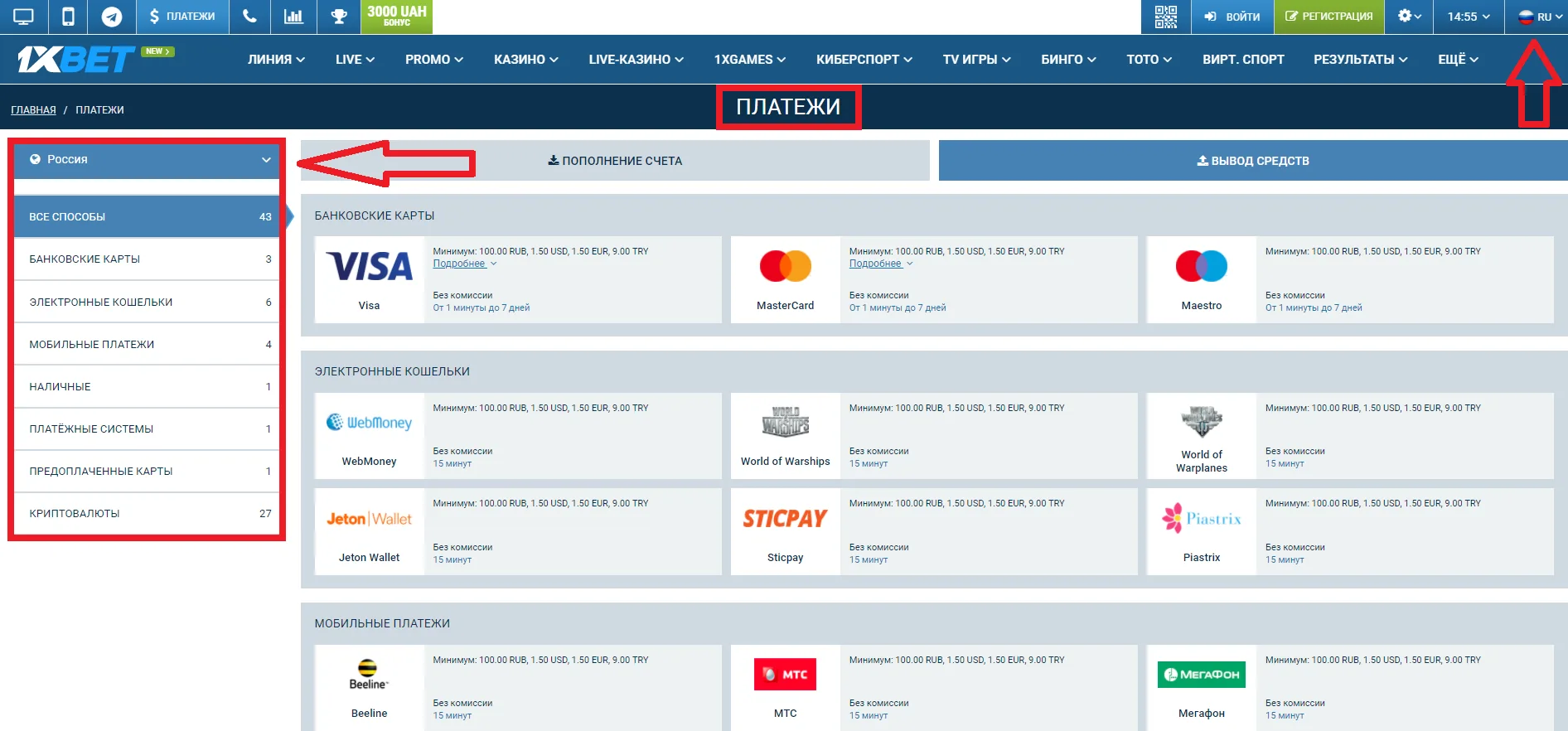Click the phone callback icon
Screen dimensions: 1568x731
click(249, 17)
